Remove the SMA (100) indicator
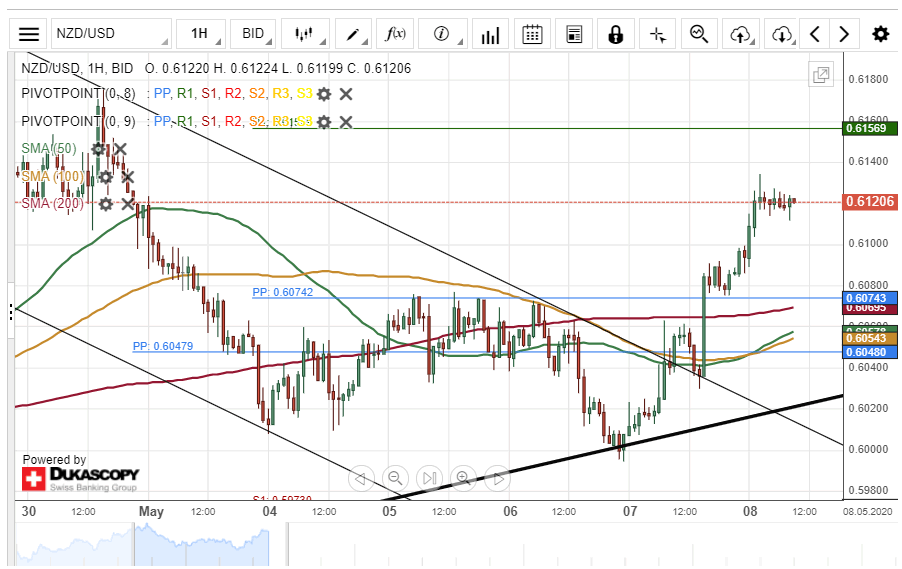The height and width of the screenshot is (569, 902). coord(127,177)
